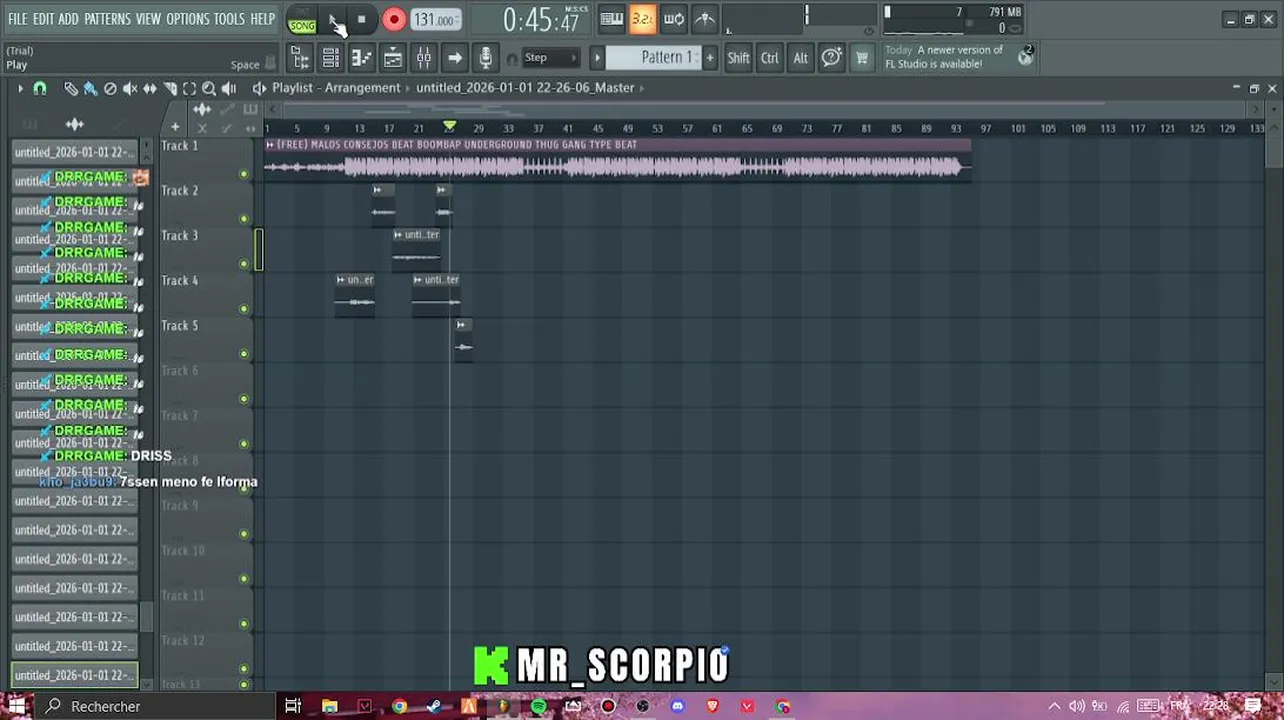Open the ADD menu

[68, 19]
